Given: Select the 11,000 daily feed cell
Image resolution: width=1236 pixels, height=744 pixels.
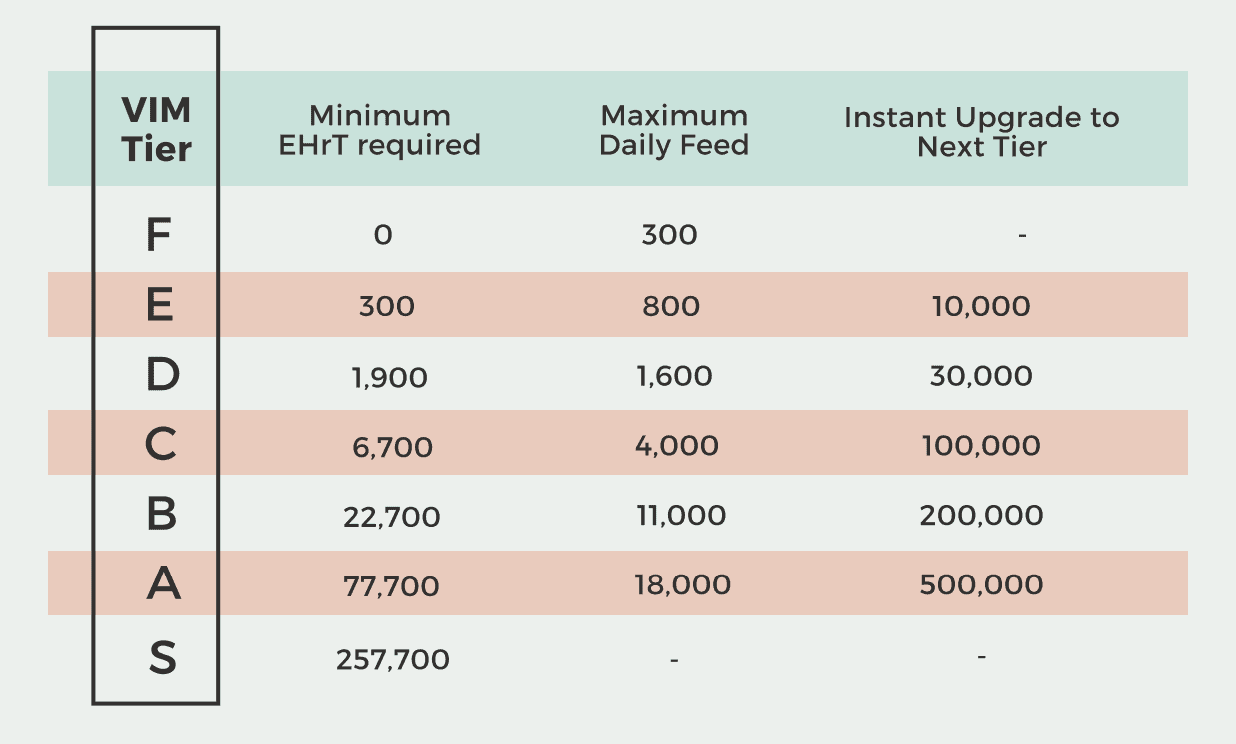Looking at the screenshot, I should pyautogui.click(x=680, y=516).
